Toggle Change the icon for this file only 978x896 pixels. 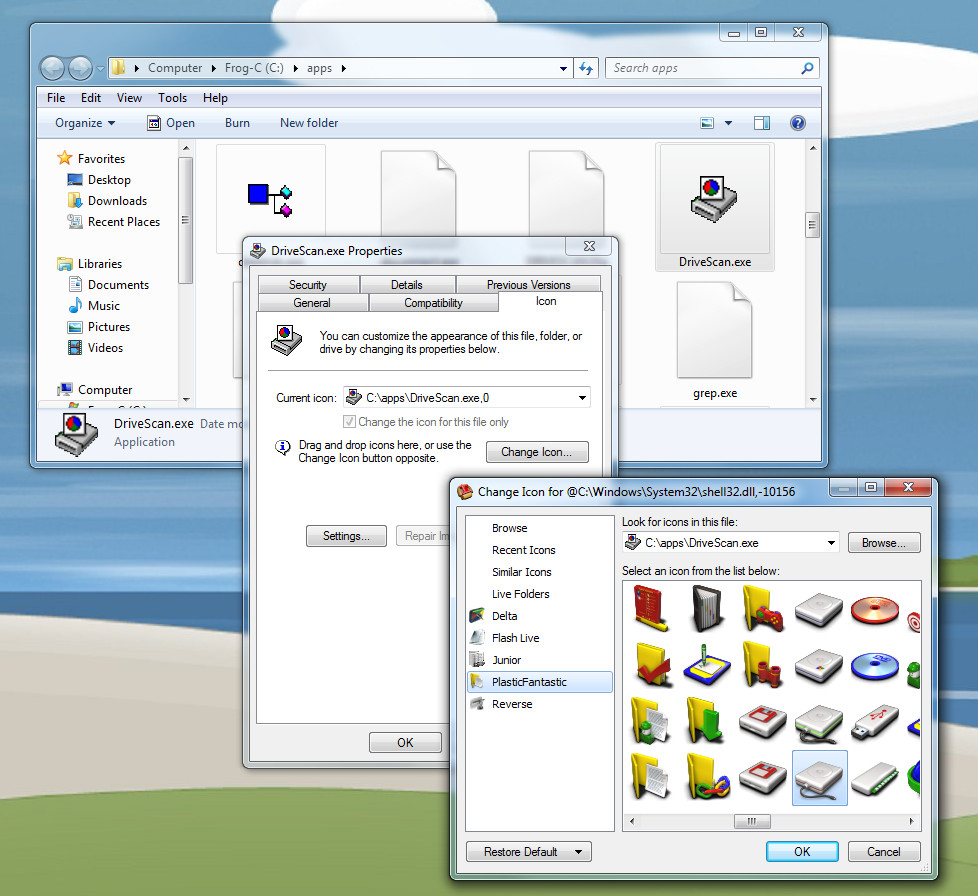pyautogui.click(x=349, y=422)
